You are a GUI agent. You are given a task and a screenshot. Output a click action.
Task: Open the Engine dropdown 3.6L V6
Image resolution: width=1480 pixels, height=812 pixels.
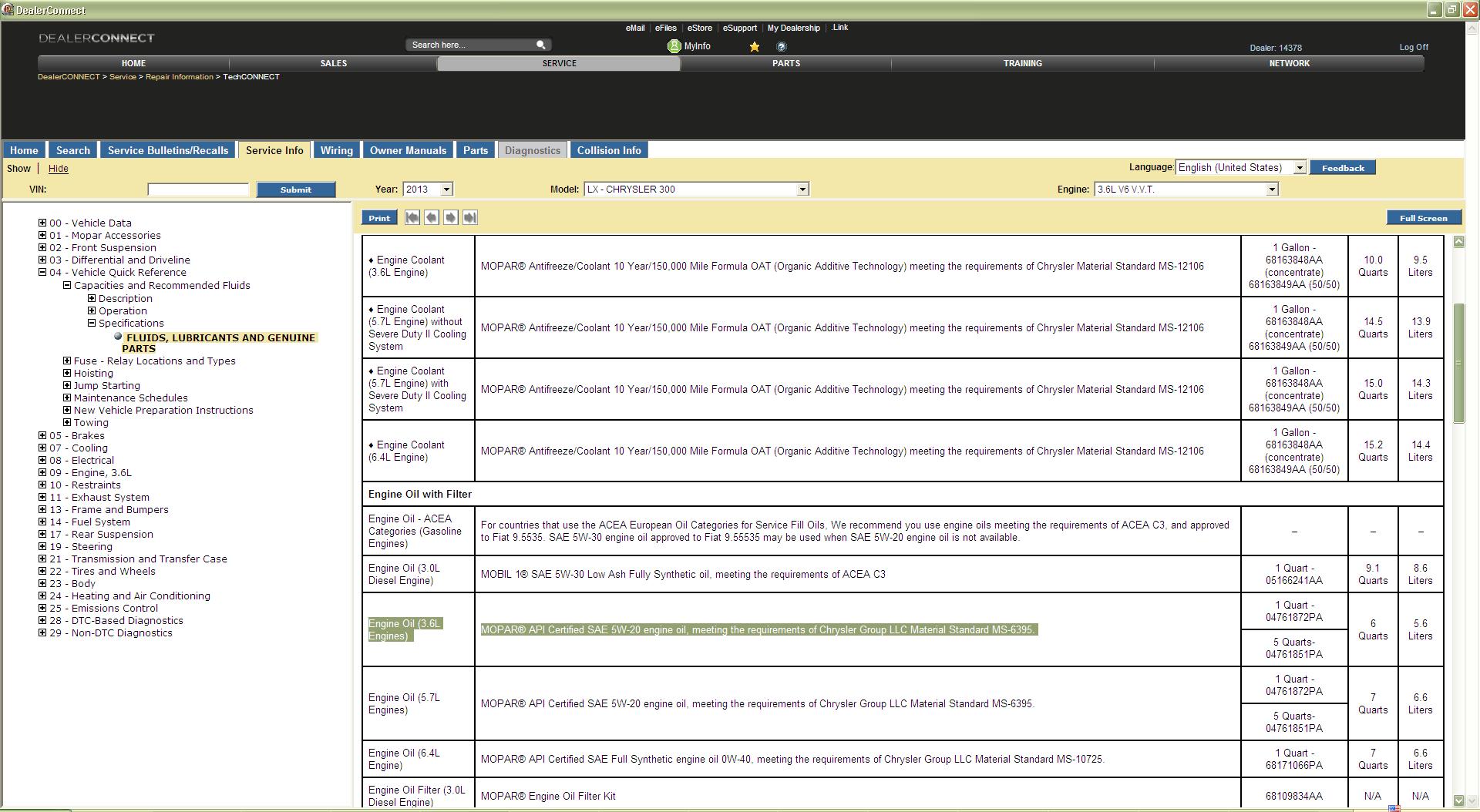pos(1186,189)
